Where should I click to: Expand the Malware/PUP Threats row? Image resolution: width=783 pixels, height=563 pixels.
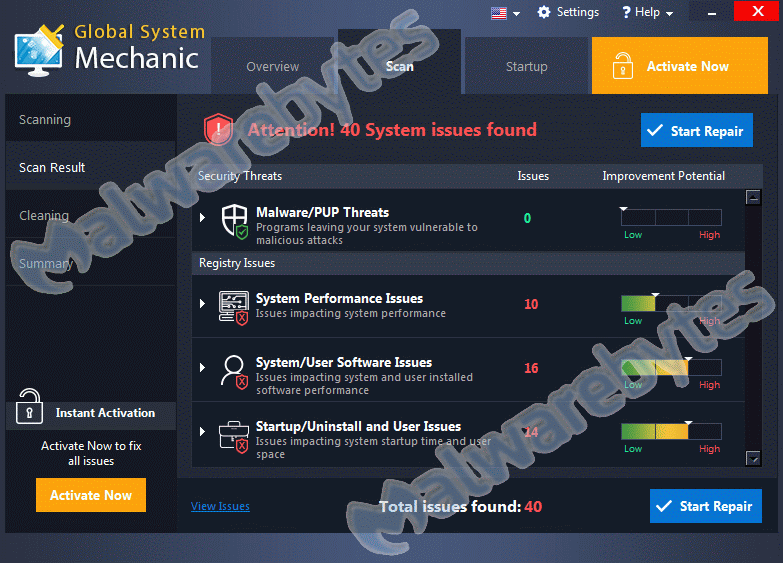tap(202, 217)
